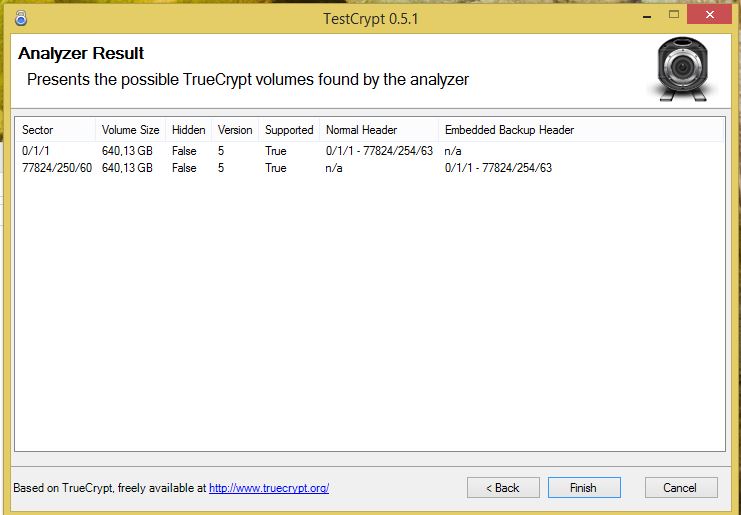Image resolution: width=741 pixels, height=515 pixels.
Task: Click the TestCrypt lock icon in title bar
Action: pos(21,18)
